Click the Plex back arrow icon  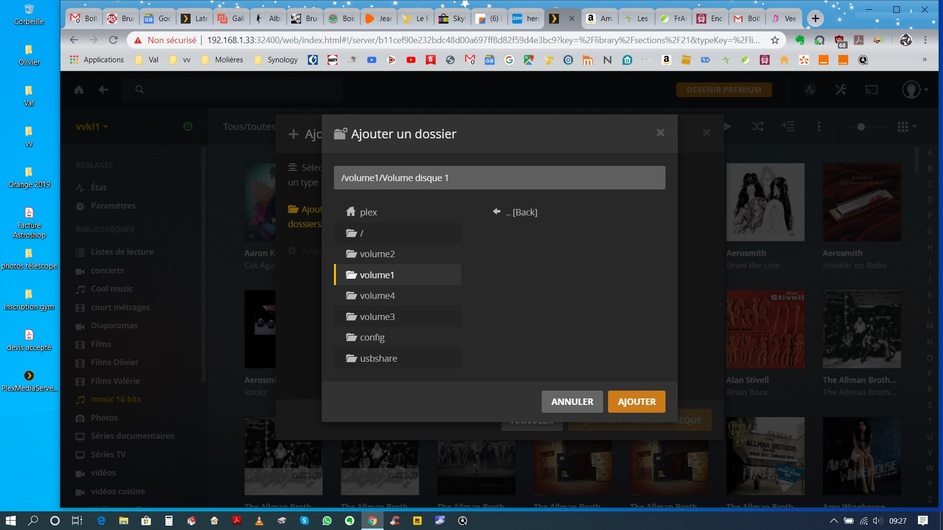click(103, 90)
